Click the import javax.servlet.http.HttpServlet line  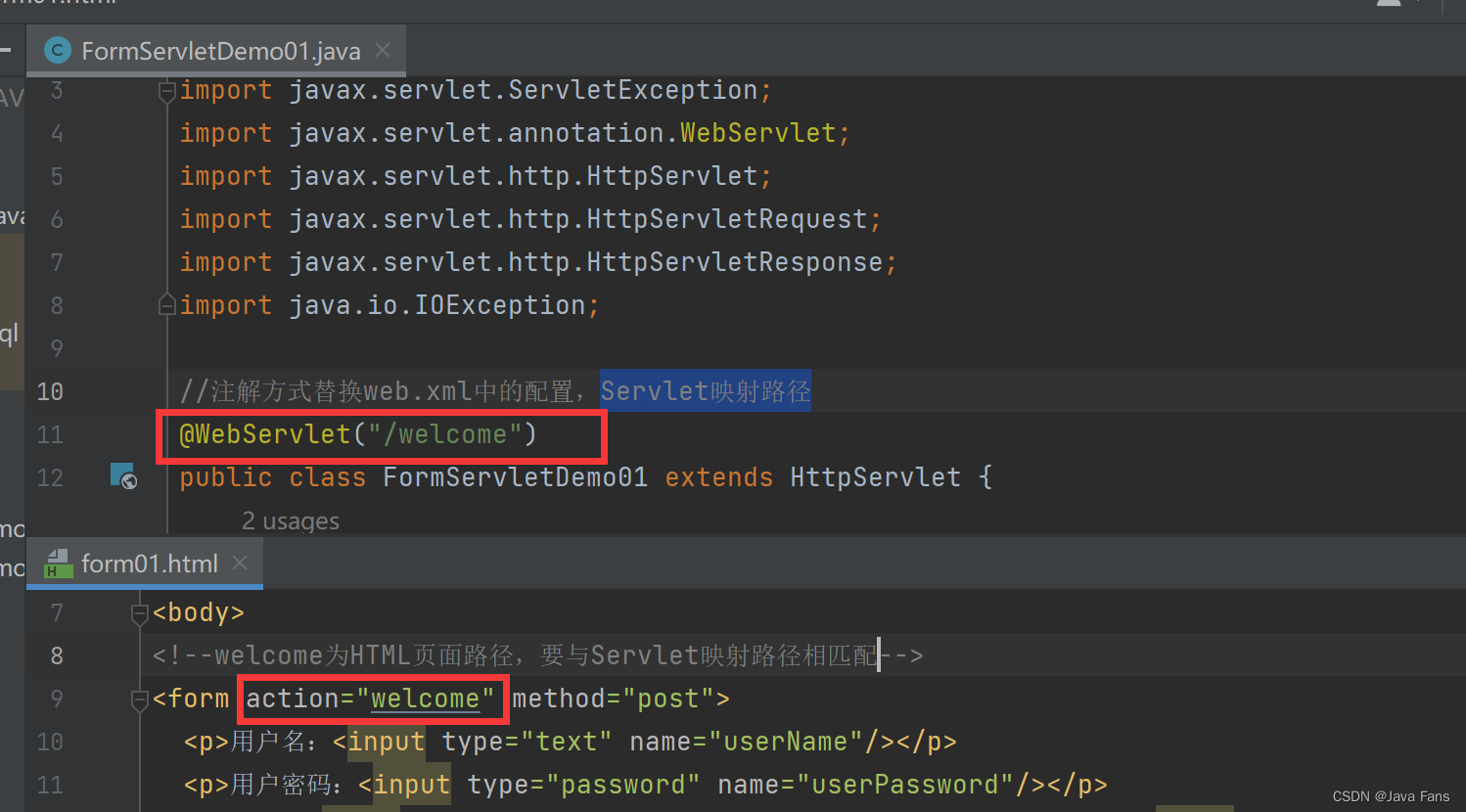[x=476, y=176]
